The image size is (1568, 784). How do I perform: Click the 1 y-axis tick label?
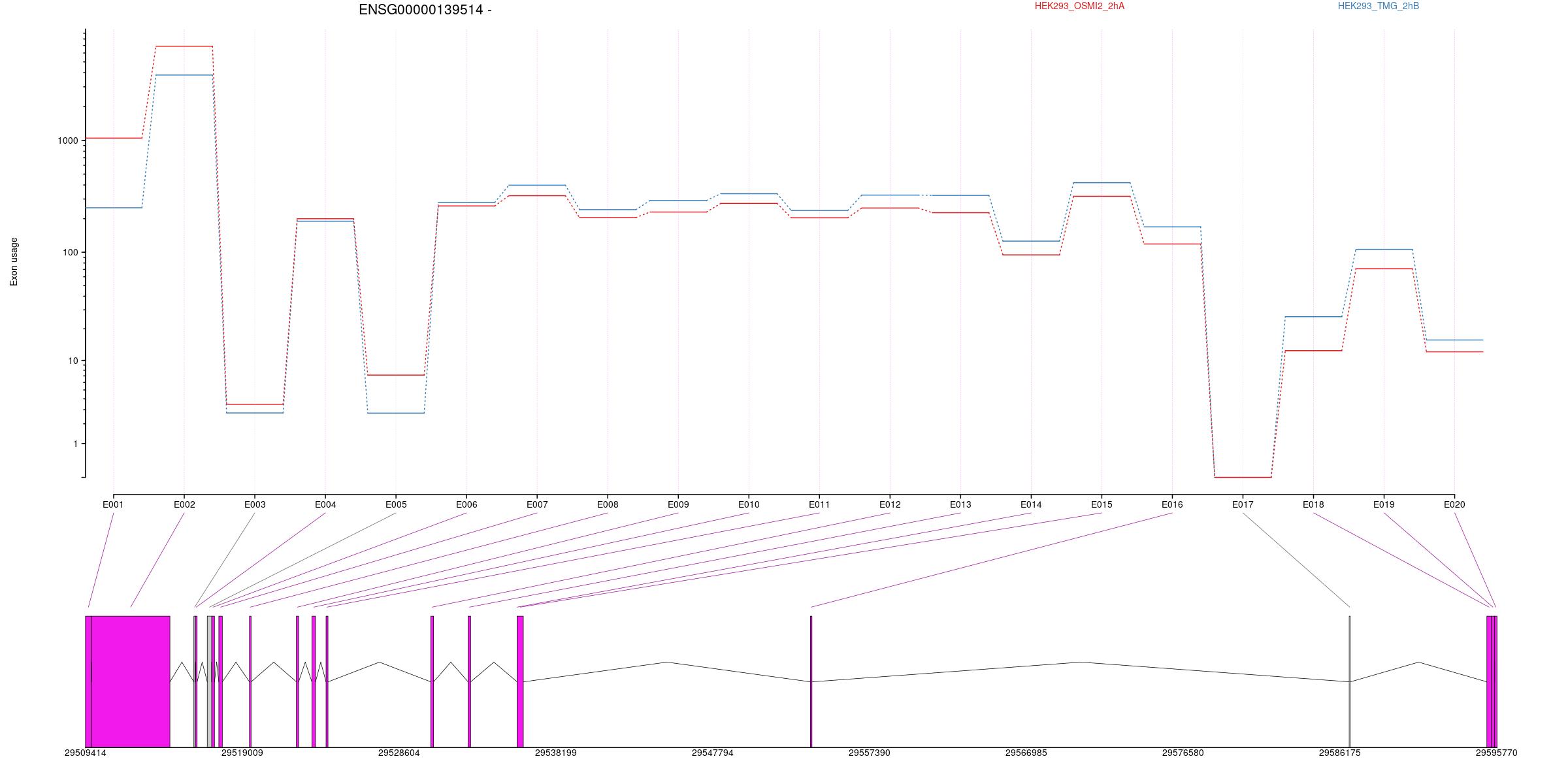(x=76, y=444)
